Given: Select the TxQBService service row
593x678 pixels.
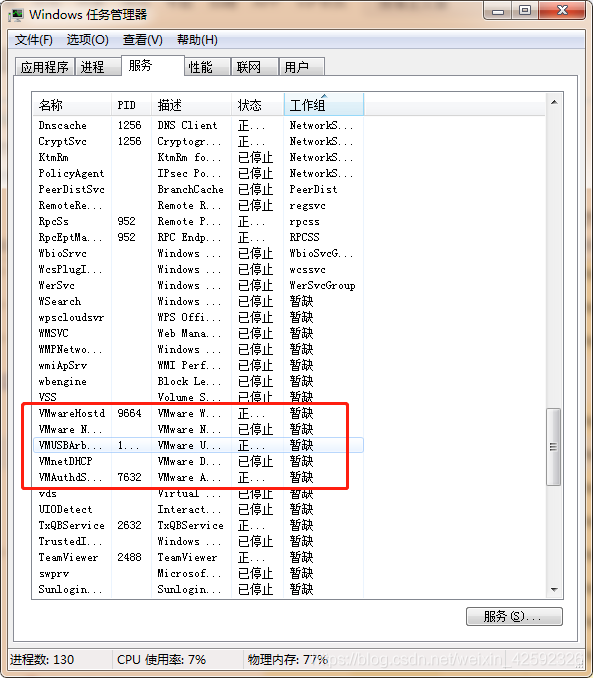Looking at the screenshot, I should point(198,525).
